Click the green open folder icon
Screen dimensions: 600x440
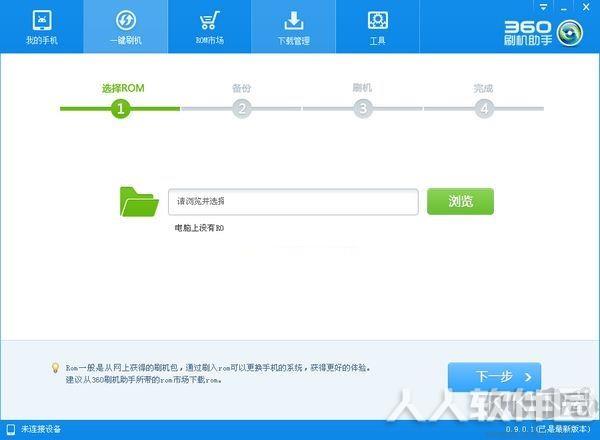pos(139,202)
